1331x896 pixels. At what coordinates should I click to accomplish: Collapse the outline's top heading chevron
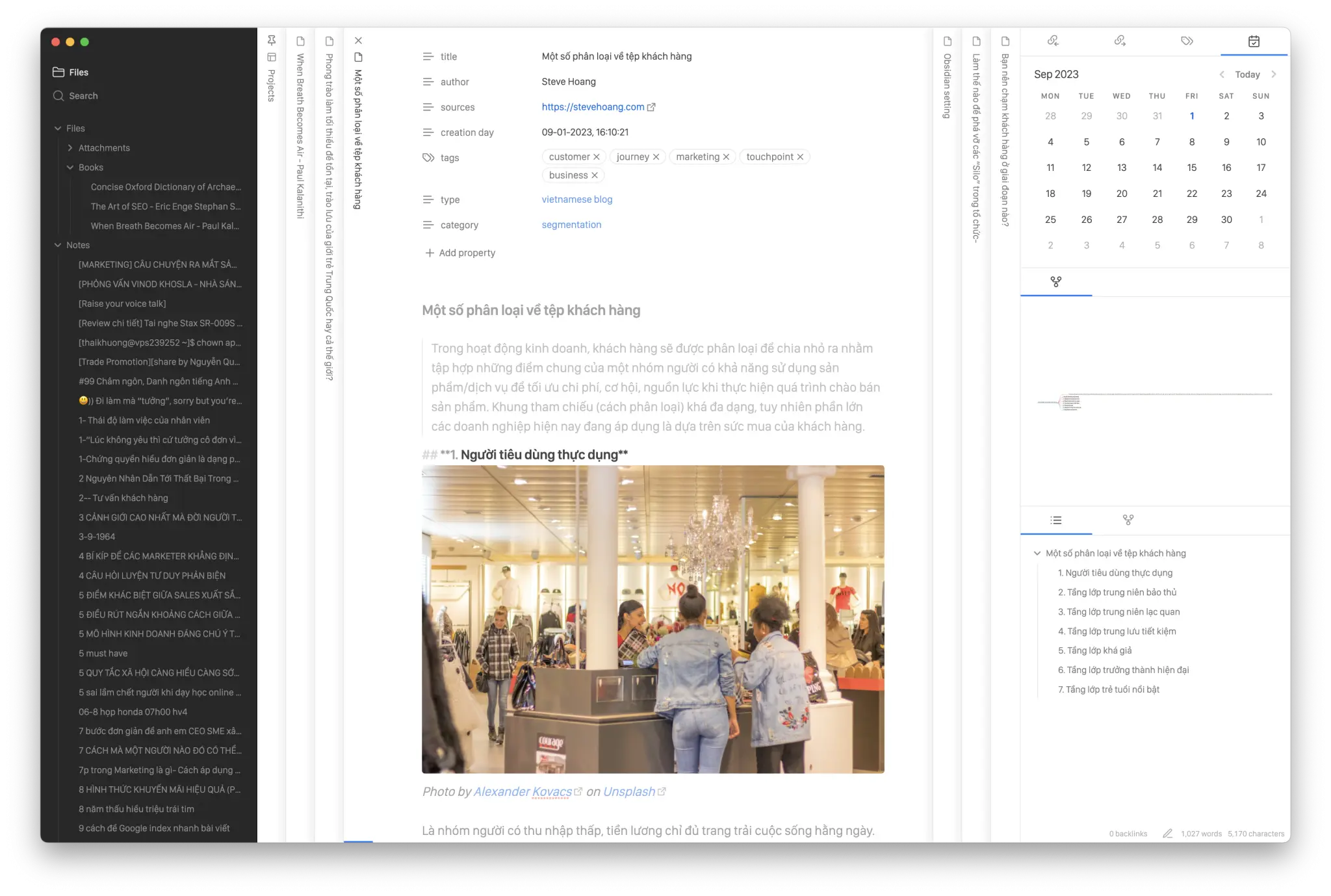1037,554
